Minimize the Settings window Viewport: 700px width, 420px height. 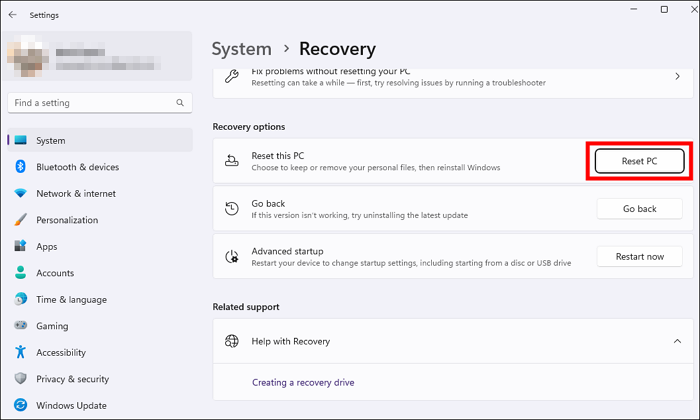[x=633, y=9]
